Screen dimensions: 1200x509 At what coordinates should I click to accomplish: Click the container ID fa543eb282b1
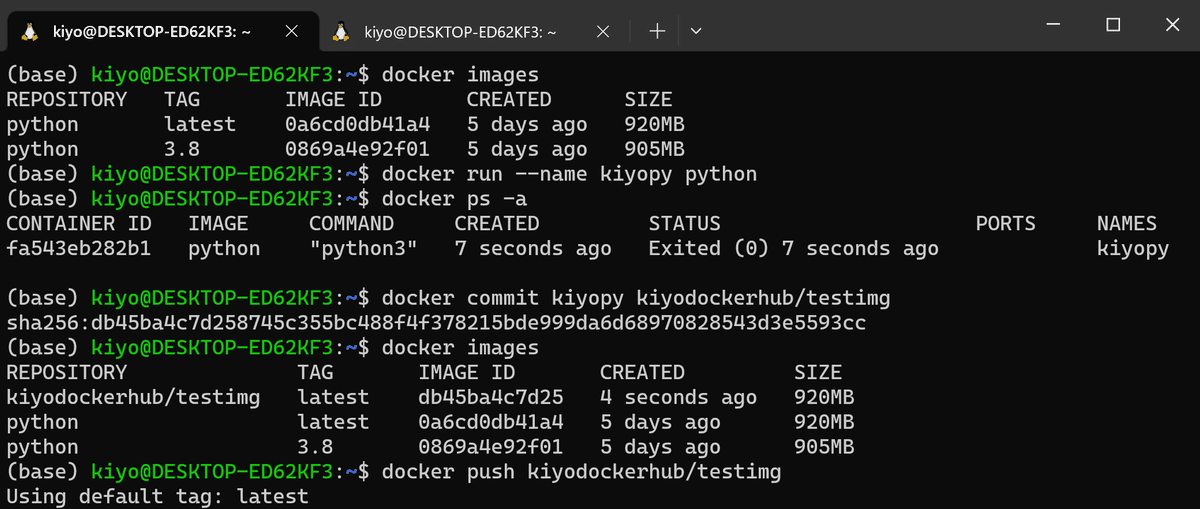[x=79, y=248]
